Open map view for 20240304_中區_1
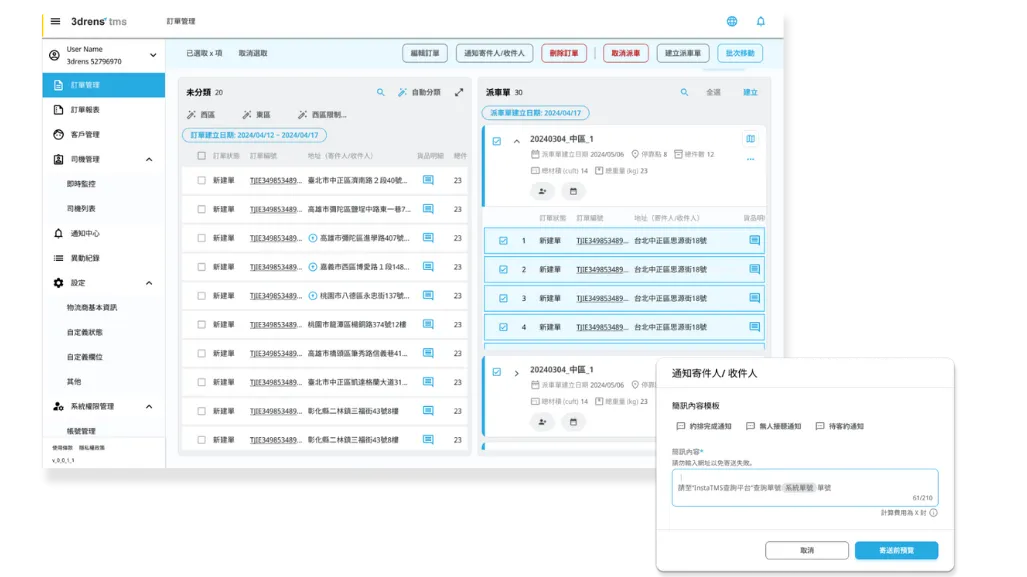The image size is (1027, 577). (x=751, y=139)
